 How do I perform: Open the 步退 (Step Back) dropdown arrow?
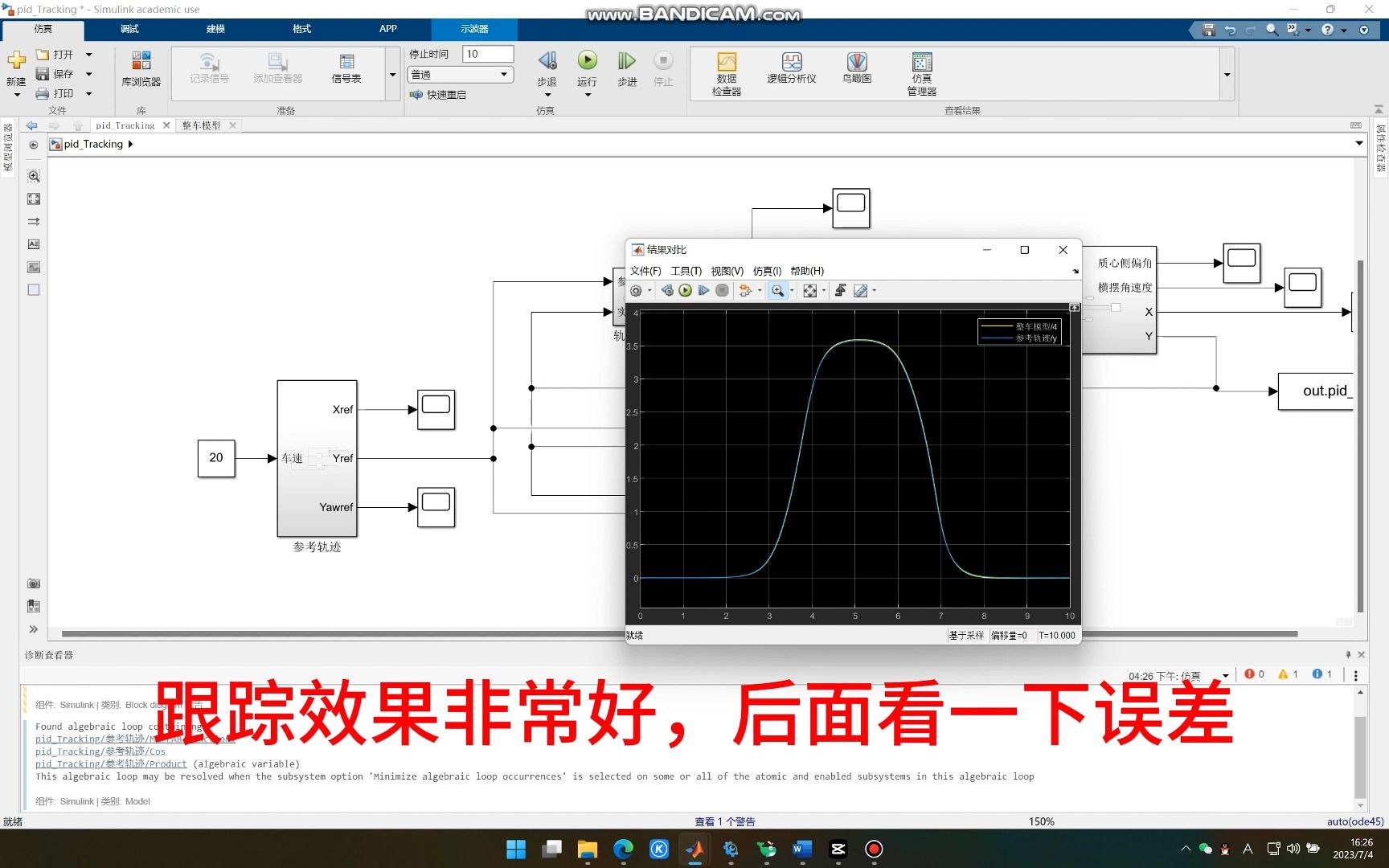click(547, 96)
